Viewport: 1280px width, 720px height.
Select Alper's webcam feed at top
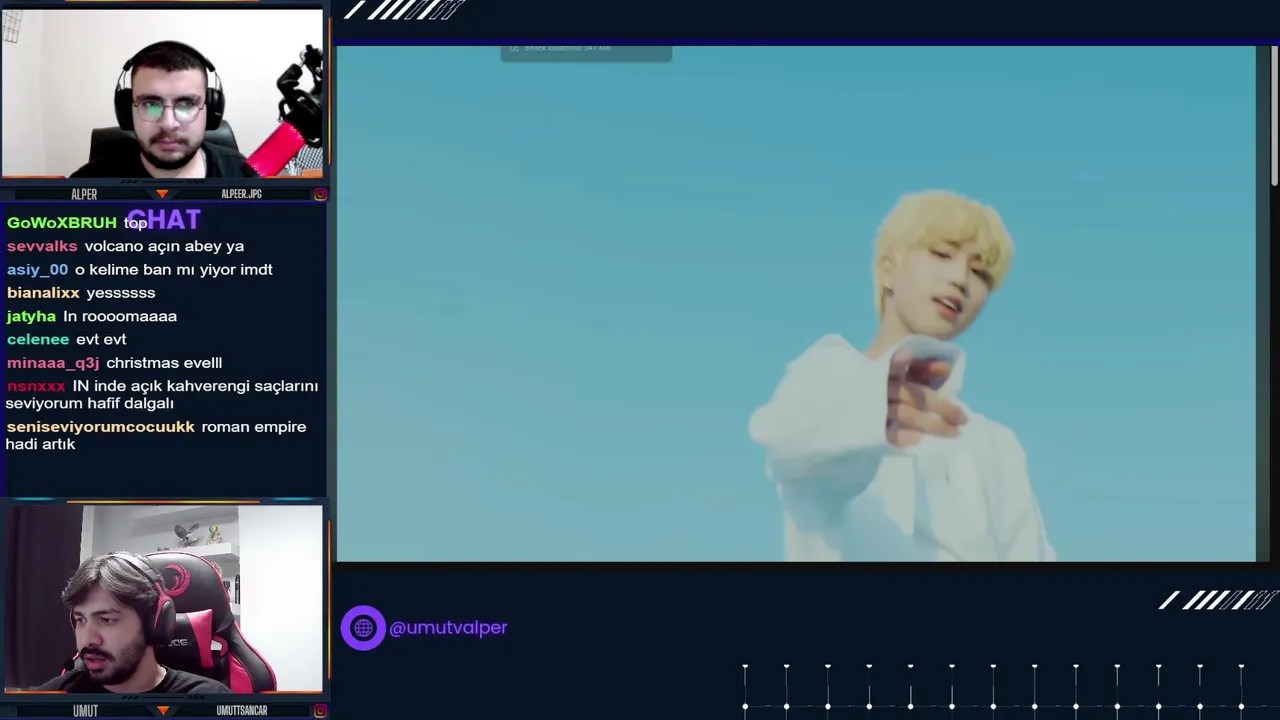click(x=162, y=93)
